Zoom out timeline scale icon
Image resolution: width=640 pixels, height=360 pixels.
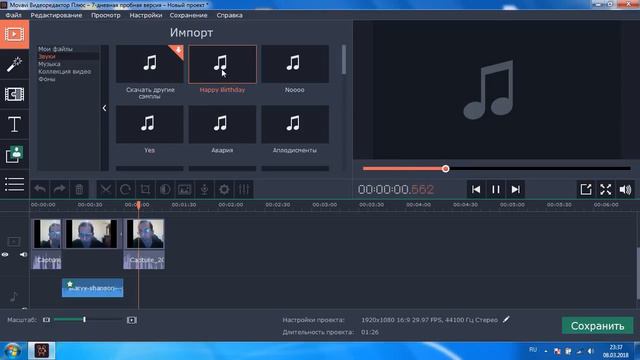pos(46,320)
